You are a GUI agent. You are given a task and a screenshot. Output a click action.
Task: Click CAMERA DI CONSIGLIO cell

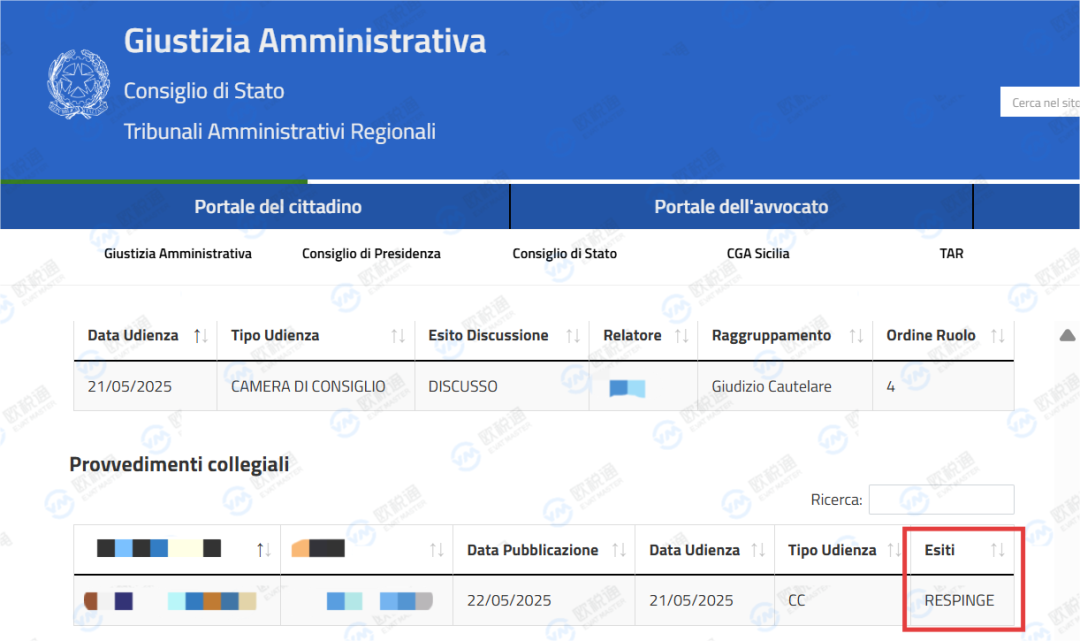click(308, 386)
